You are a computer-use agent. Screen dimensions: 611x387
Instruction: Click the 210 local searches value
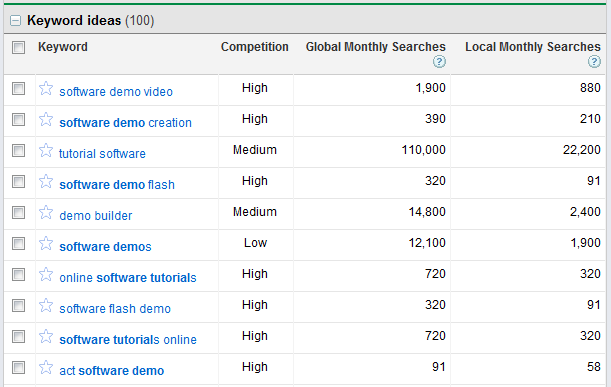(590, 119)
